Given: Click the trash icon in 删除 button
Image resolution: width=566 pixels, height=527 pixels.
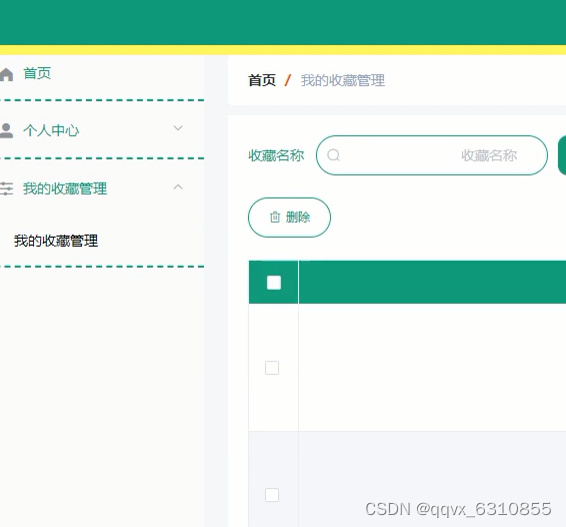Looking at the screenshot, I should pyautogui.click(x=275, y=217).
